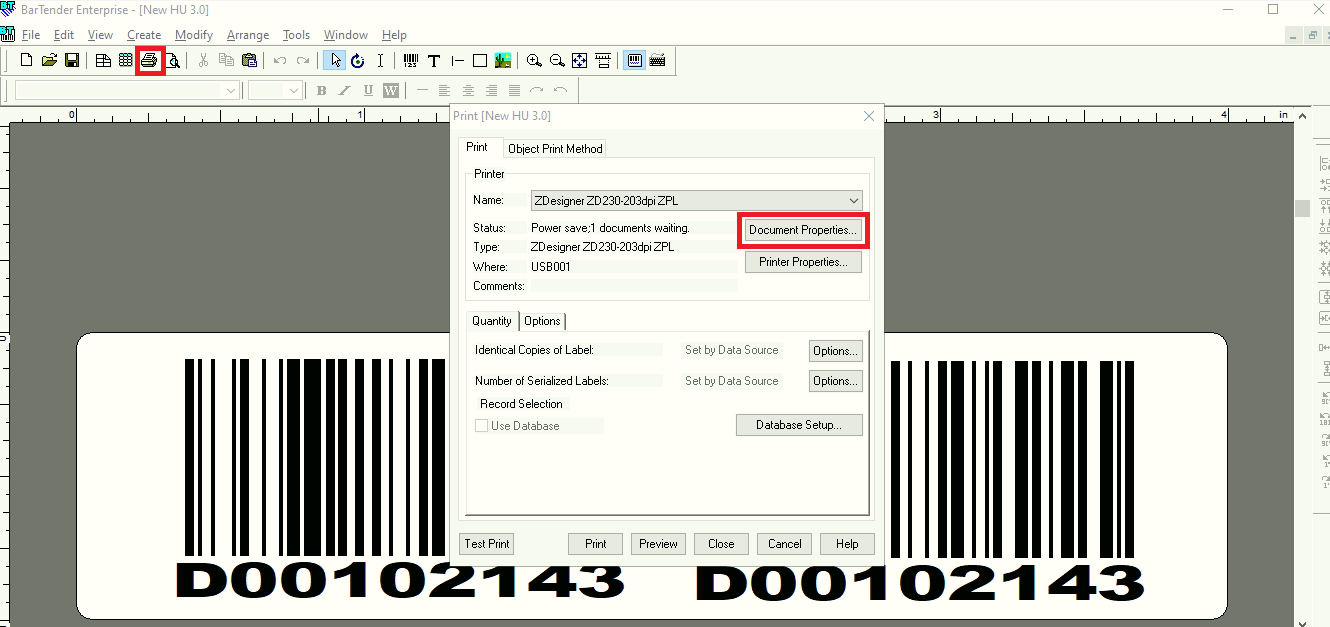Screen dimensions: 1330x627
Task: Open Print Preview with the magnifier page icon
Action: pos(173,61)
